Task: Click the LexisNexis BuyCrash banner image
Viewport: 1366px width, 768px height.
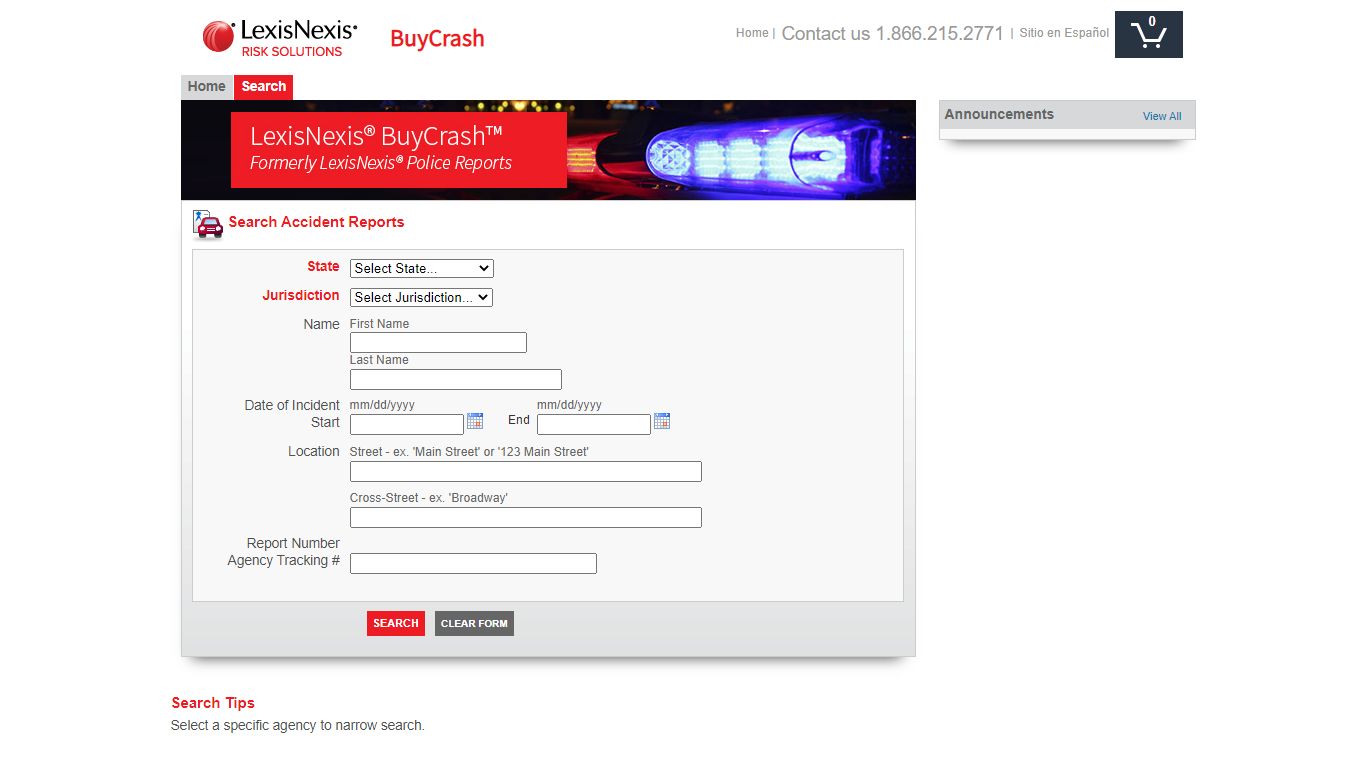Action: click(x=548, y=150)
